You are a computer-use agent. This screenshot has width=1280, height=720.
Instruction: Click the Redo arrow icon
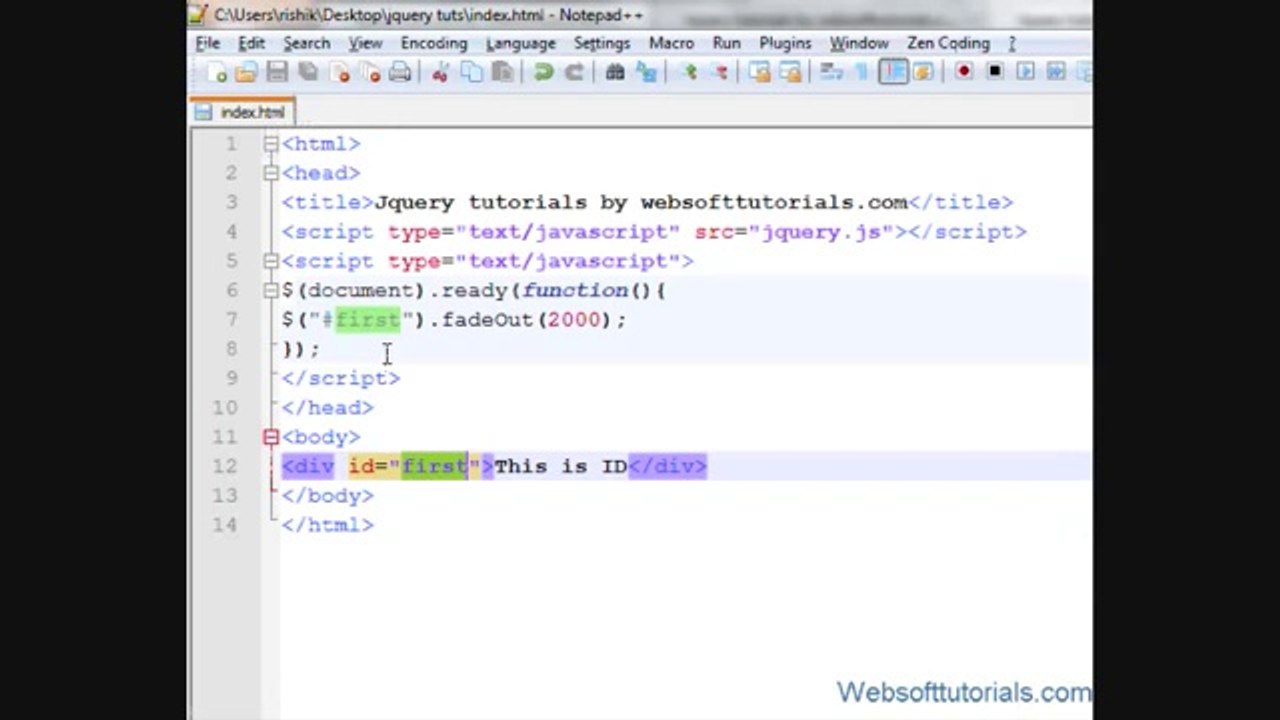pos(574,72)
